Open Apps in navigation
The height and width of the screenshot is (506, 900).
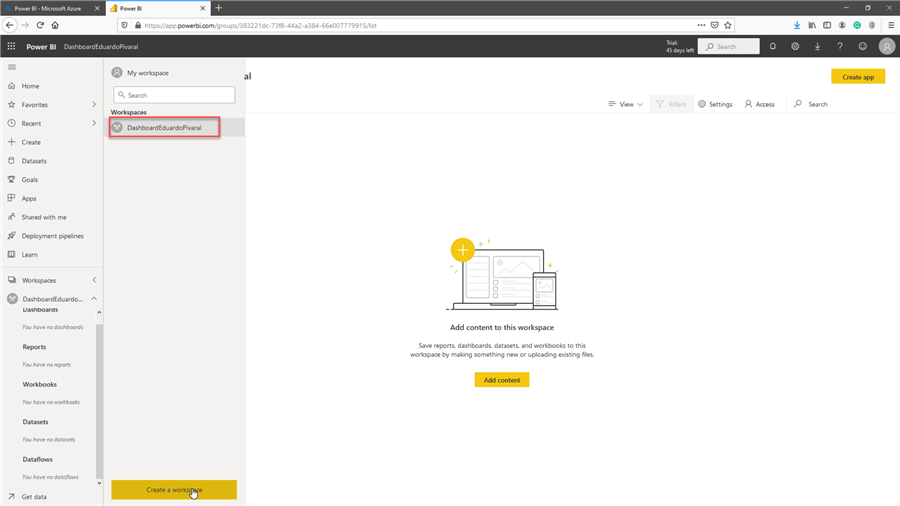[x=29, y=198]
